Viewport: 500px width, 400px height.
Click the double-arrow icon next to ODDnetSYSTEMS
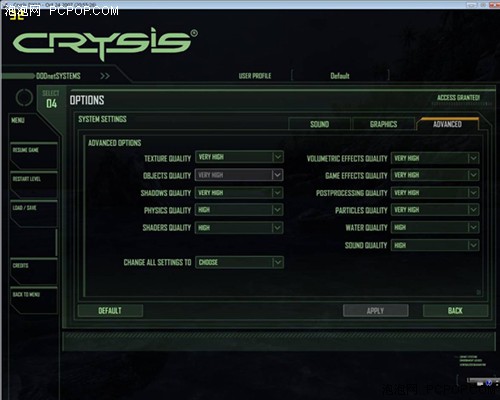[x=105, y=76]
